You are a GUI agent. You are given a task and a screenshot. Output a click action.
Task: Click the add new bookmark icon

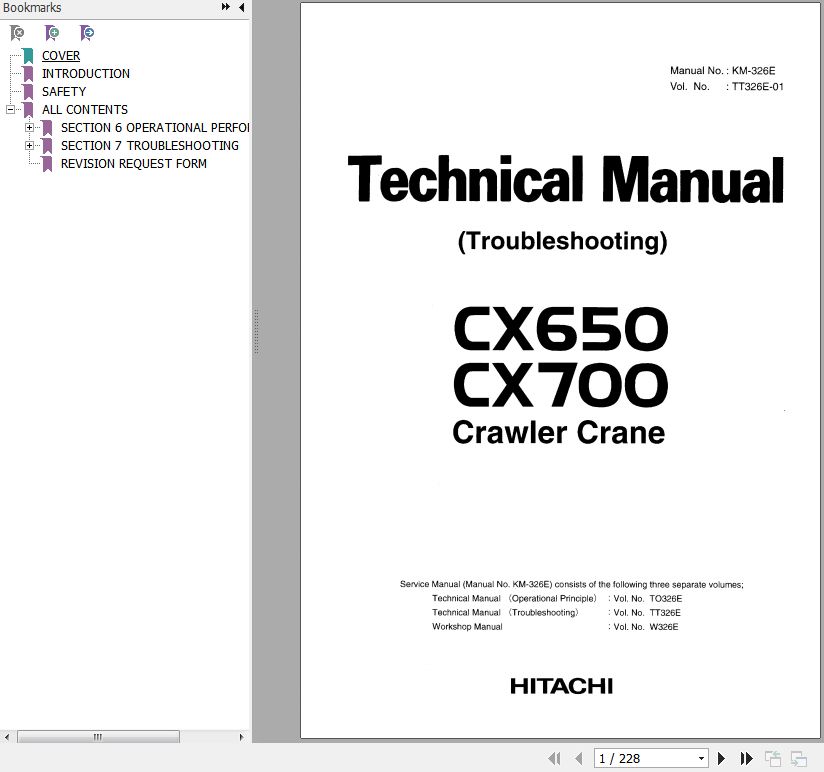point(52,33)
